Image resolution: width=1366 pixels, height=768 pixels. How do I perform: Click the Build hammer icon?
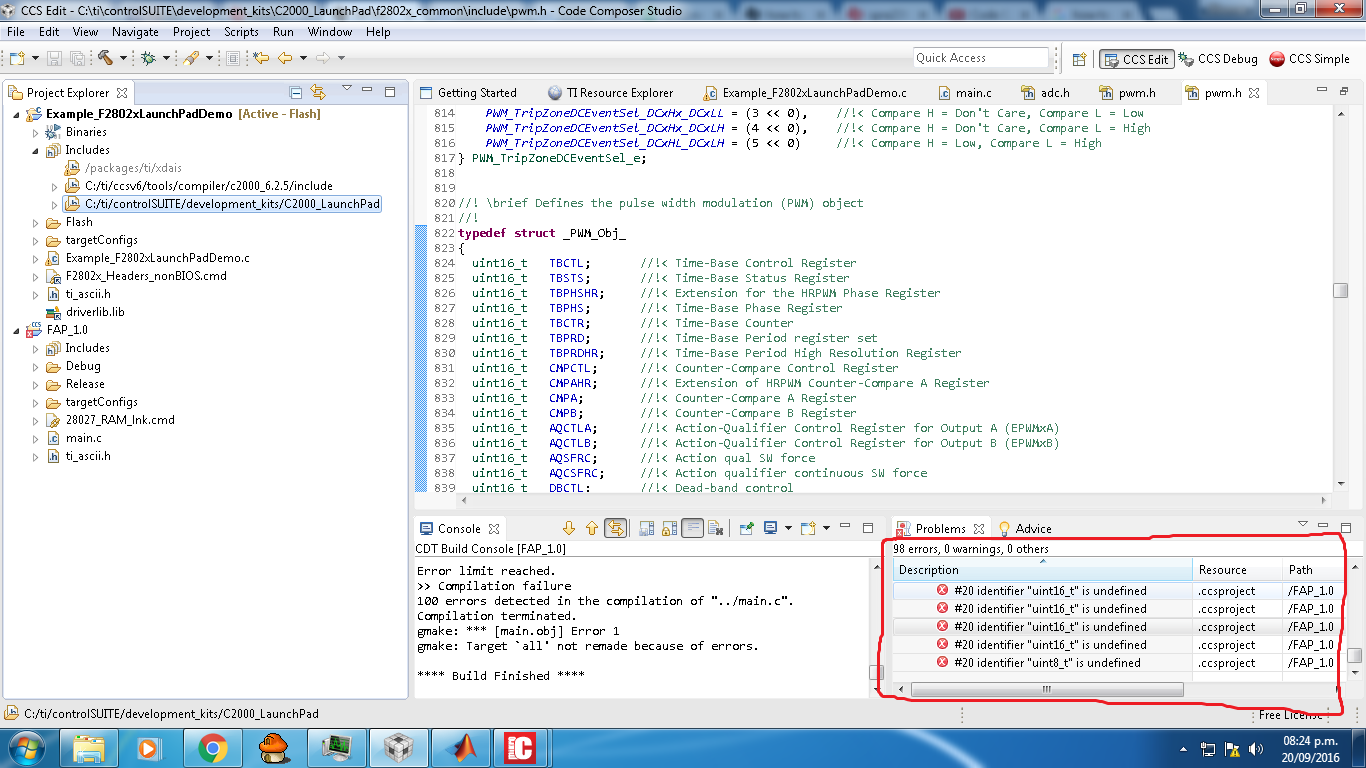coord(105,58)
